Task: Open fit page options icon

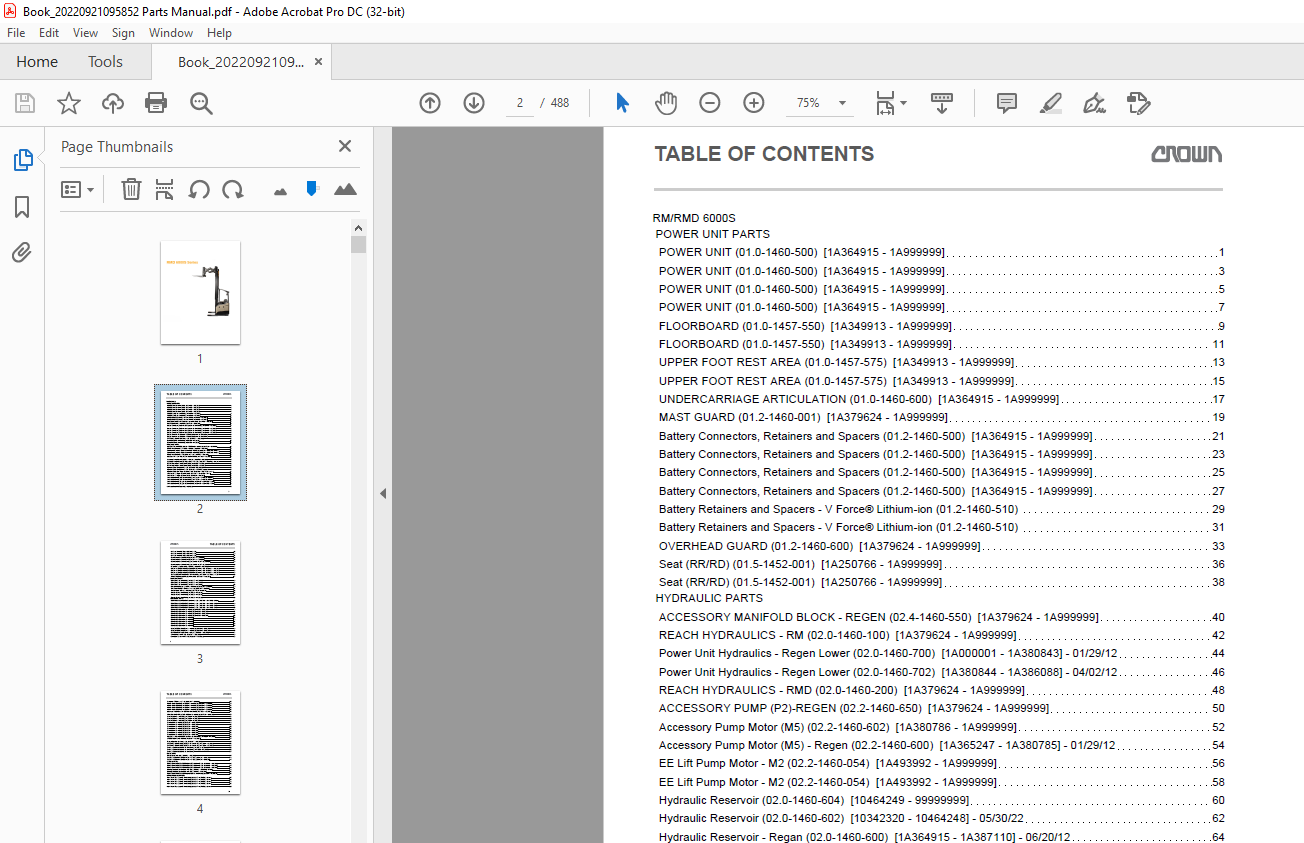Action: coord(891,103)
